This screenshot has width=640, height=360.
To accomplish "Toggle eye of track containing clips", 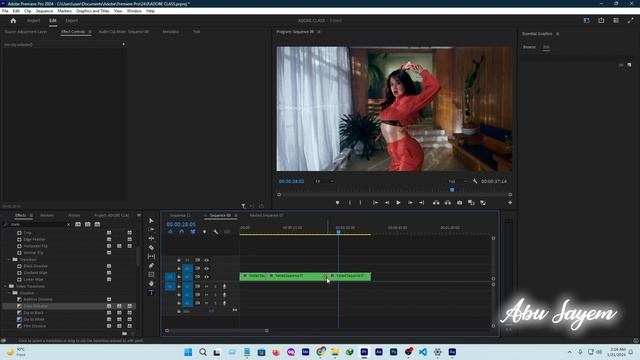I will tap(207, 277).
